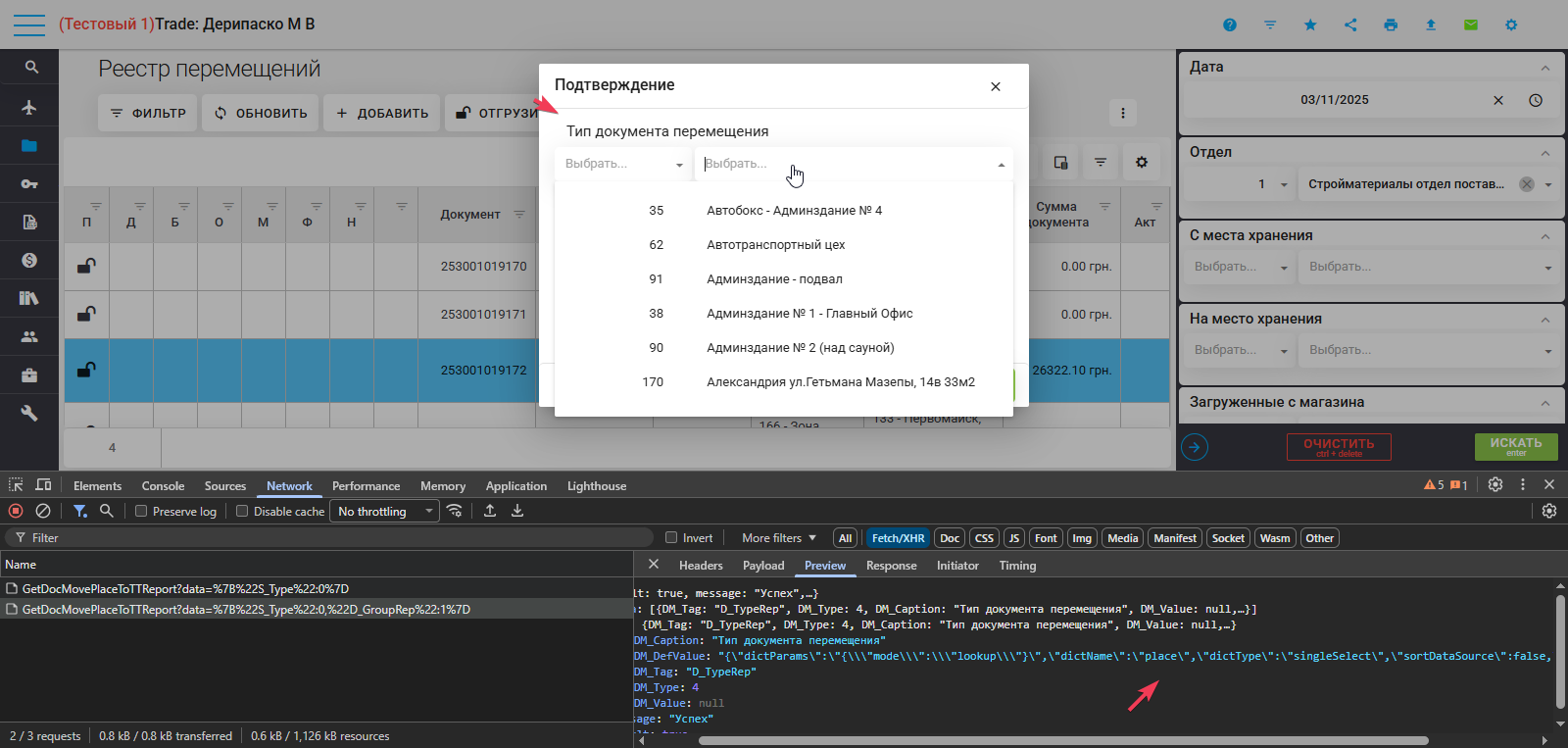Click the blue gear settings icon in header
The image size is (1568, 748).
1511,25
